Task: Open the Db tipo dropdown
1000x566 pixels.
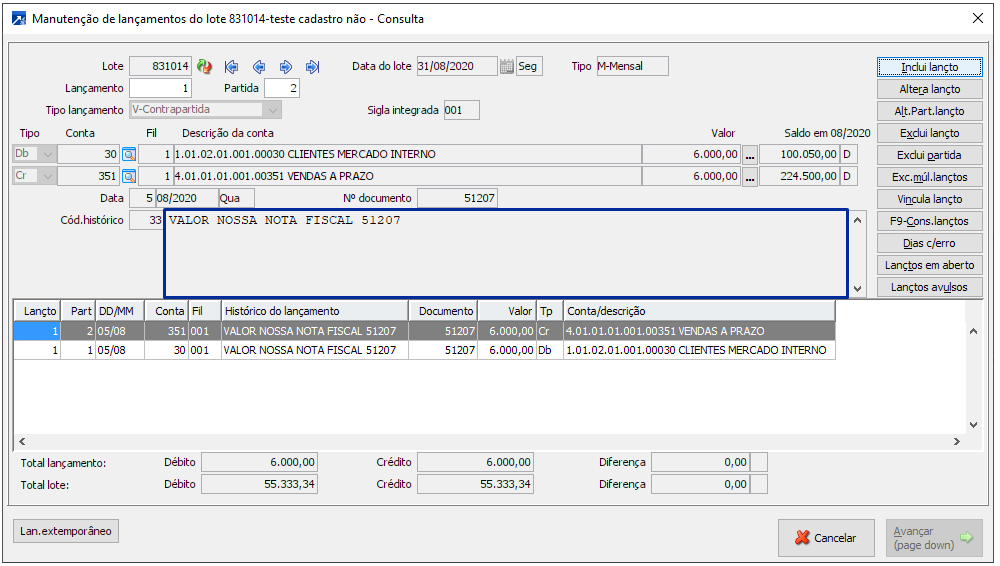Action: point(49,155)
